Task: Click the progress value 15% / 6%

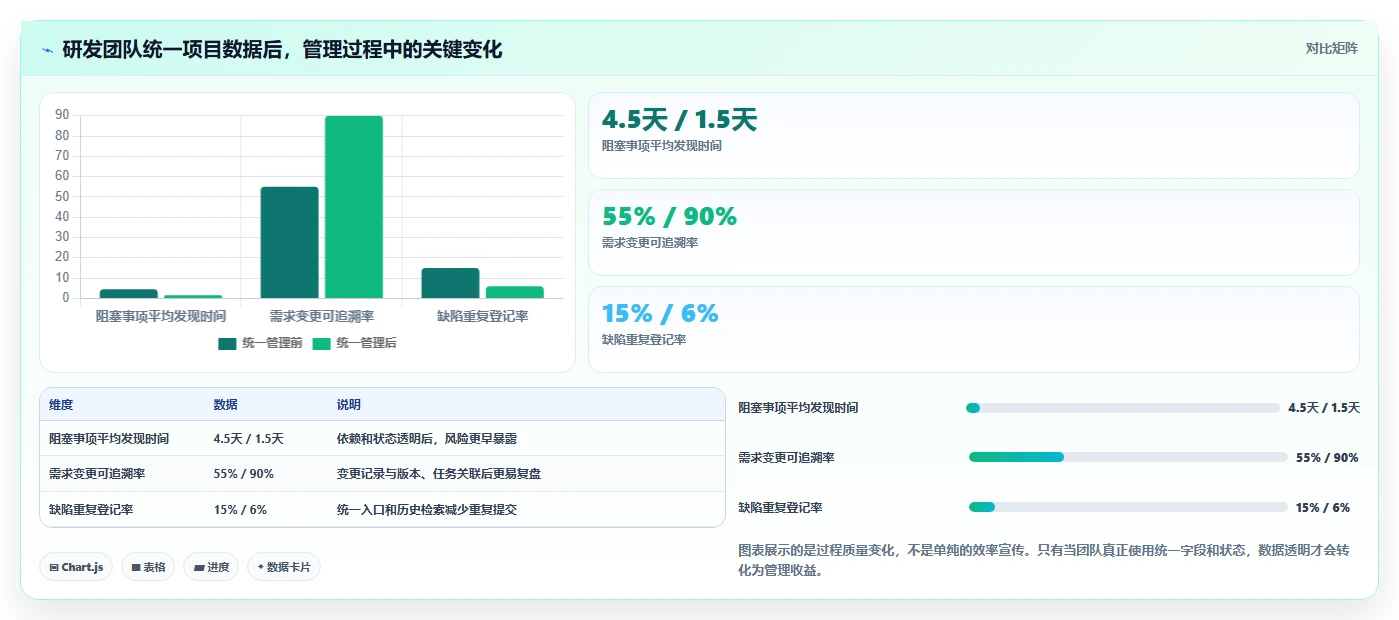Action: click(1322, 507)
